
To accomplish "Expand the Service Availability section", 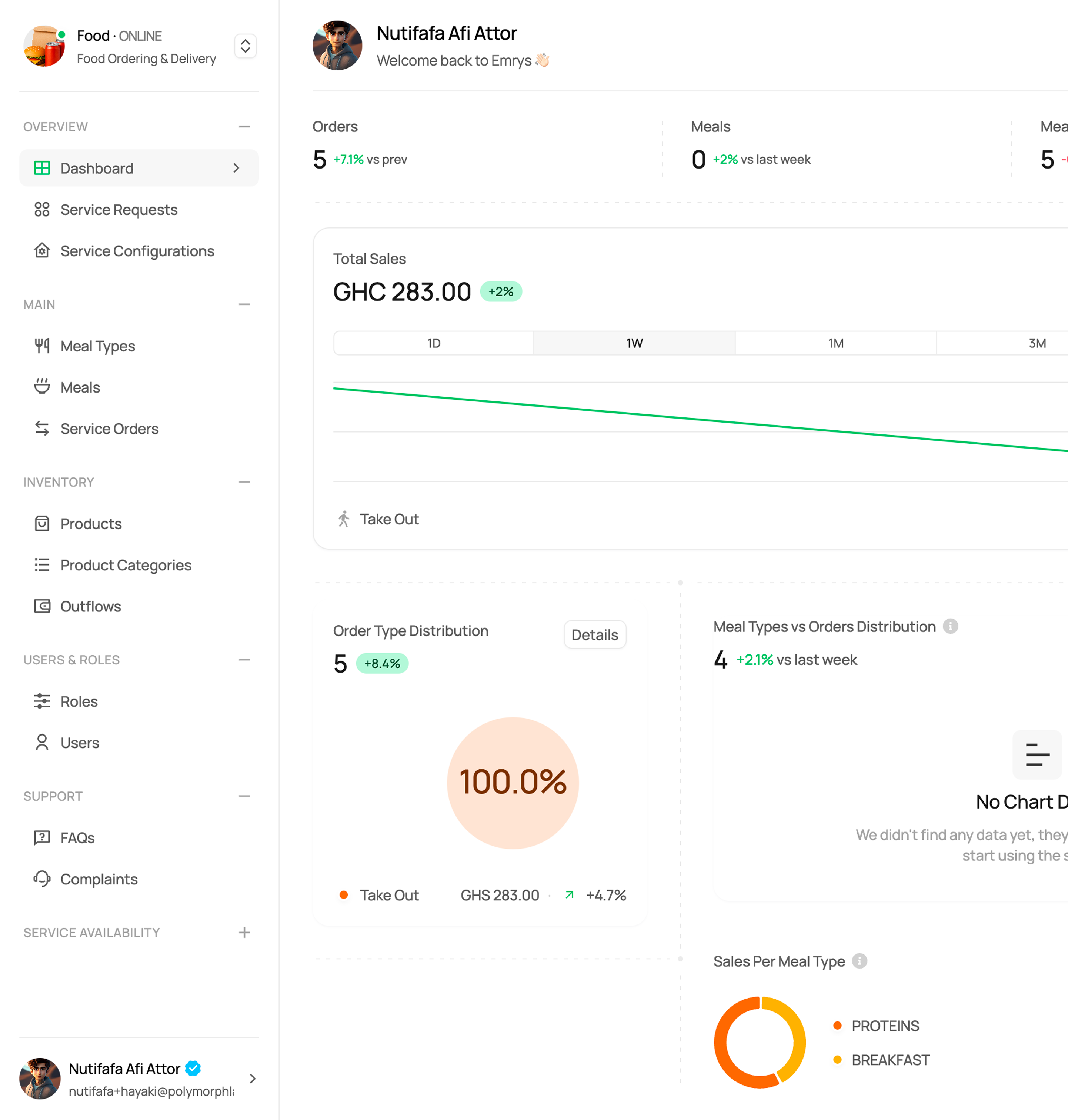I will point(244,932).
